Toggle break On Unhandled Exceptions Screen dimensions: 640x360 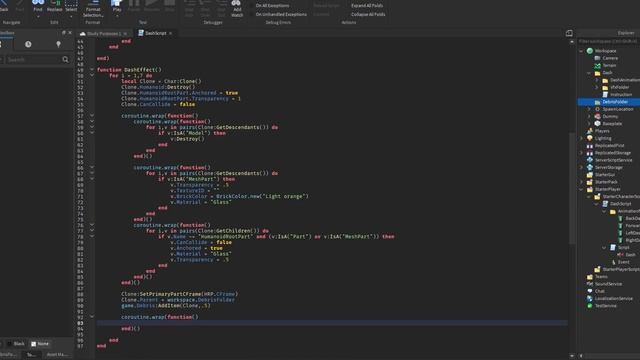click(281, 14)
